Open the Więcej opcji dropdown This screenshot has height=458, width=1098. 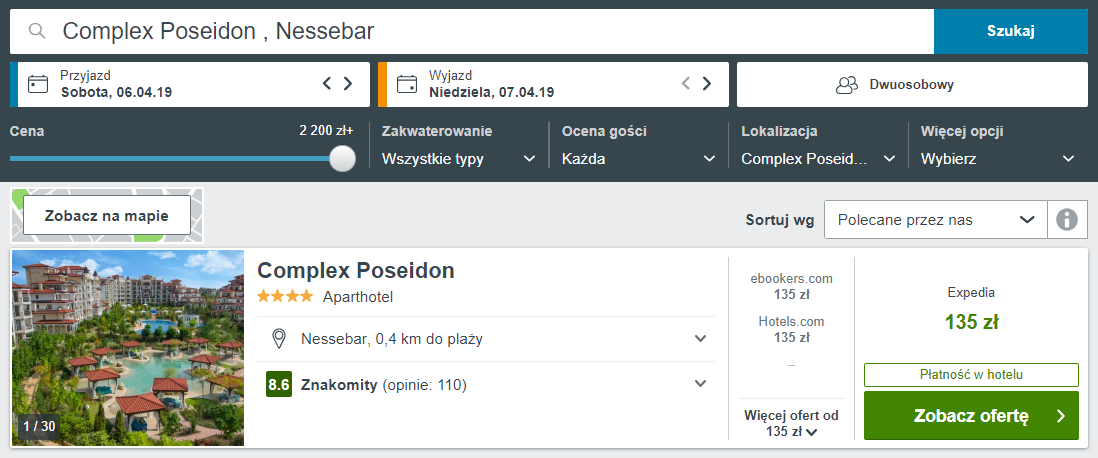[998, 159]
